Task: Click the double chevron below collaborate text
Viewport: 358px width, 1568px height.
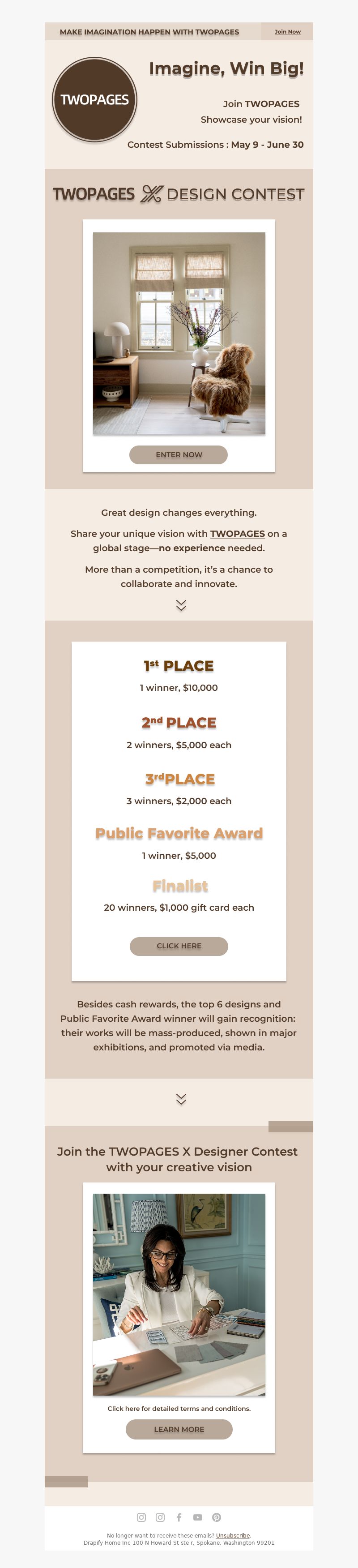Action: (181, 605)
